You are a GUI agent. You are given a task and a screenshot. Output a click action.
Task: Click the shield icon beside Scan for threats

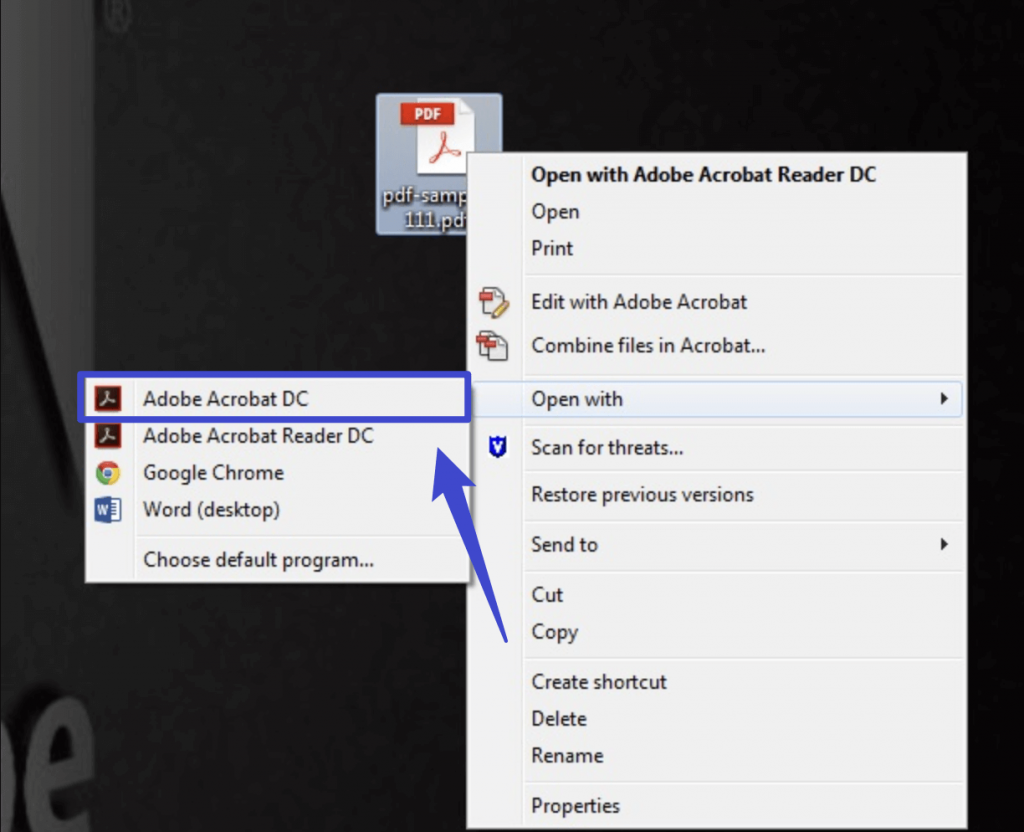(x=494, y=447)
